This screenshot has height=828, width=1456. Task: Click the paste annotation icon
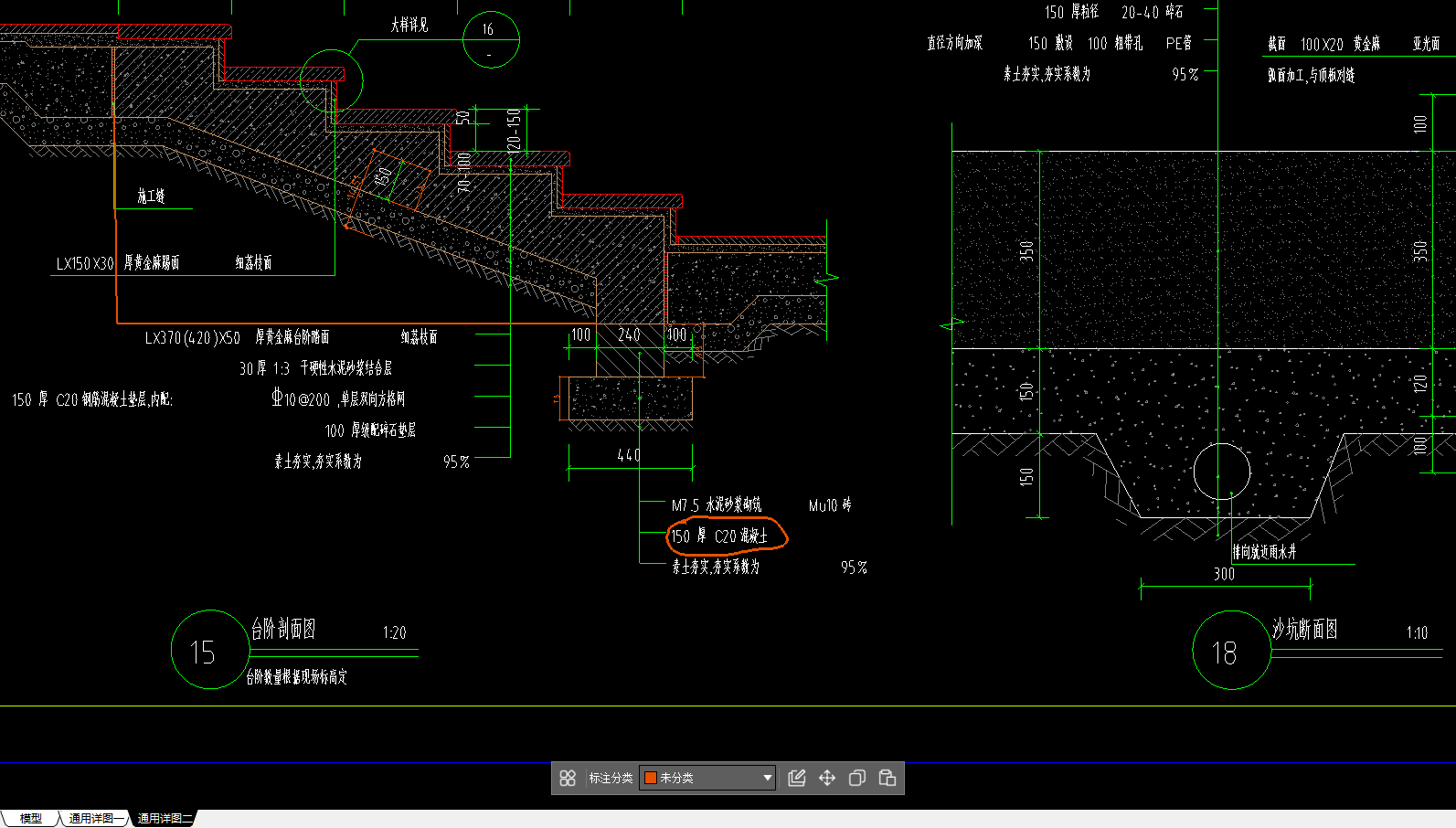[887, 778]
